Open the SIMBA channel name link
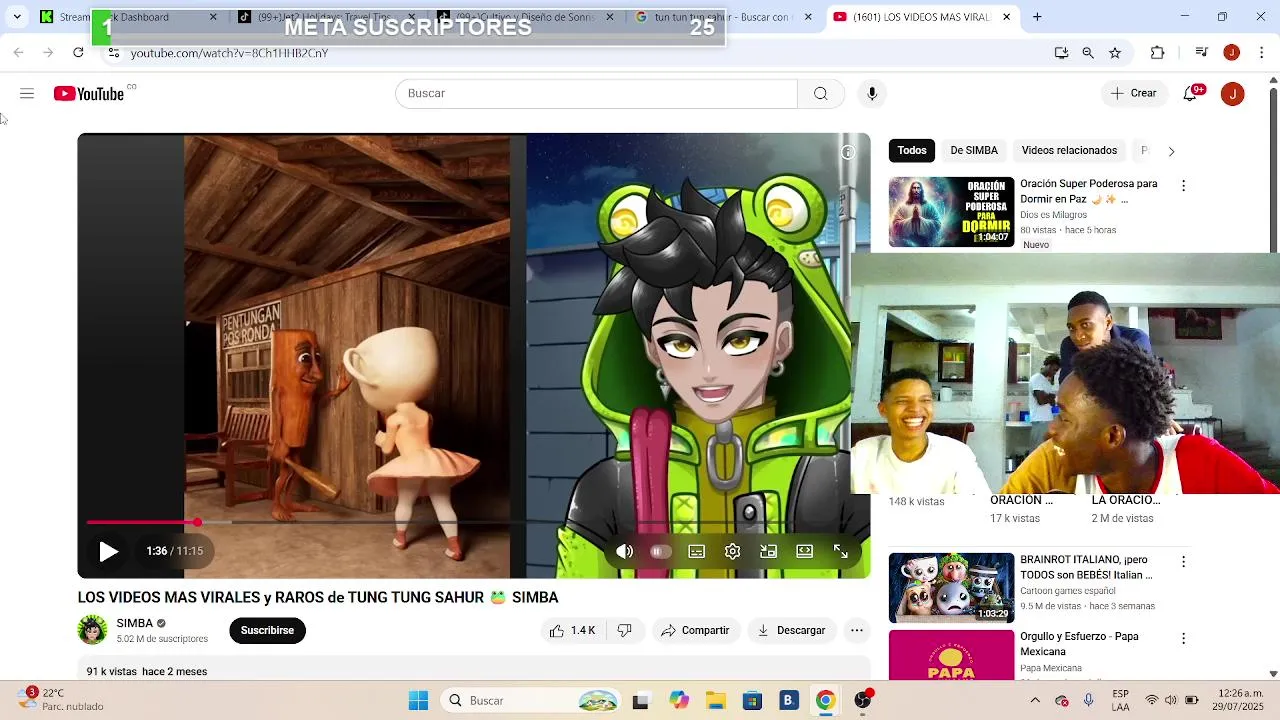The width and height of the screenshot is (1280, 720). tap(135, 623)
